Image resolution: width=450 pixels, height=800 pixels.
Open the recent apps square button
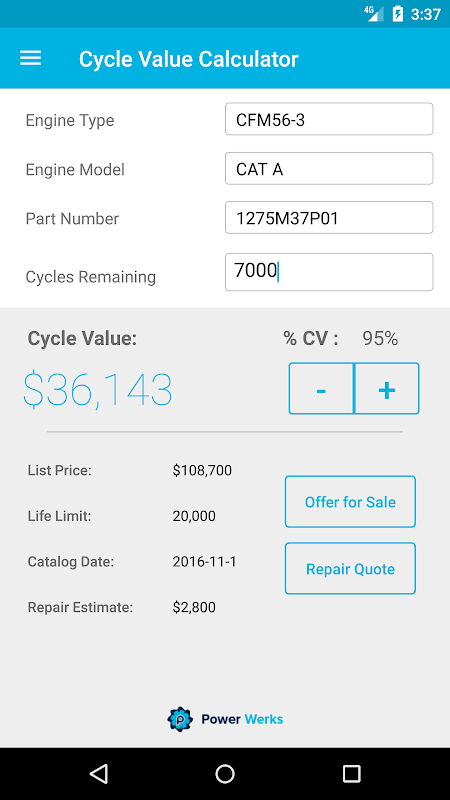351,773
